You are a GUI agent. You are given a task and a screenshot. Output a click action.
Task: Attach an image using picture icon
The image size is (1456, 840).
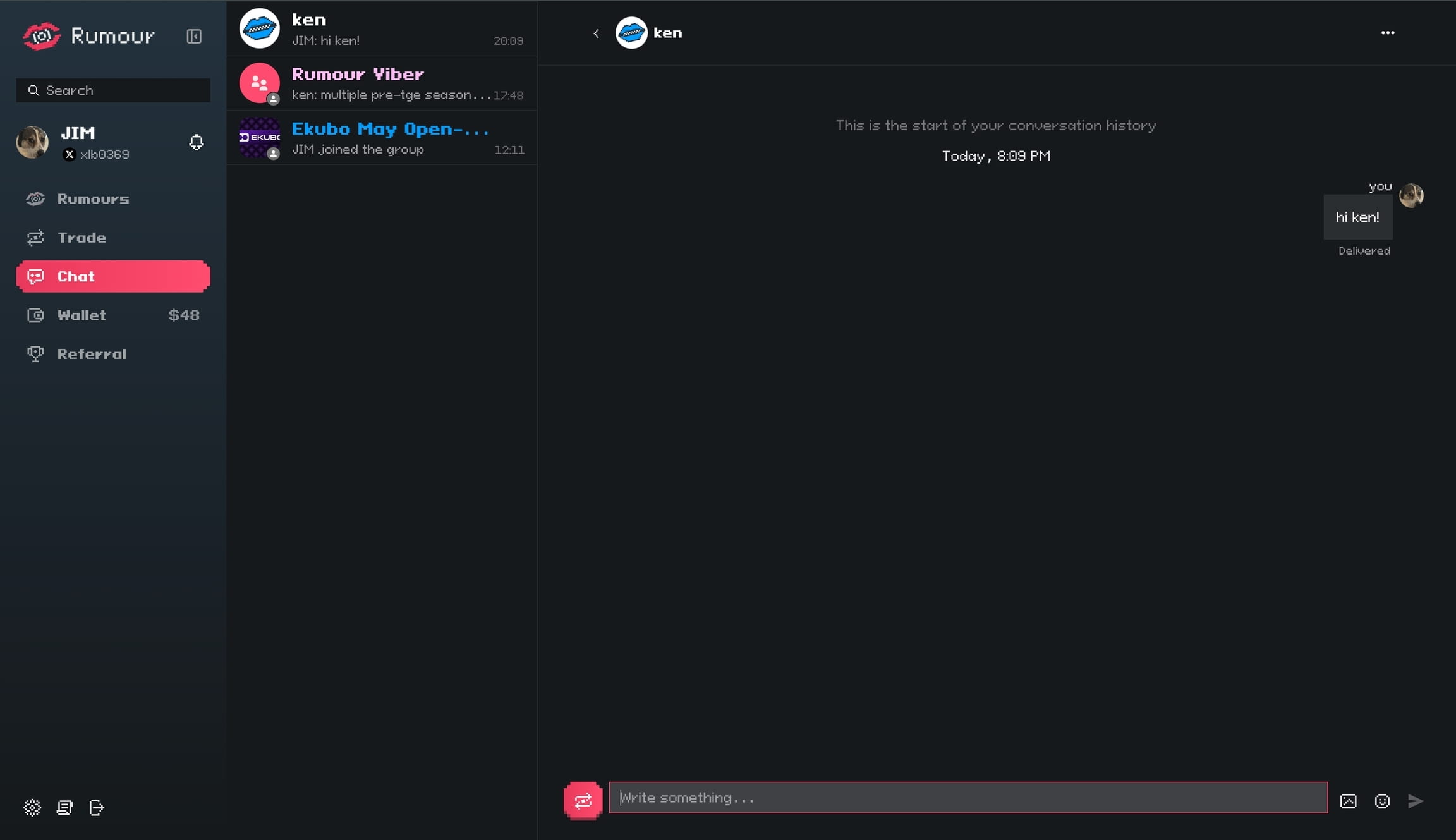pyautogui.click(x=1348, y=801)
